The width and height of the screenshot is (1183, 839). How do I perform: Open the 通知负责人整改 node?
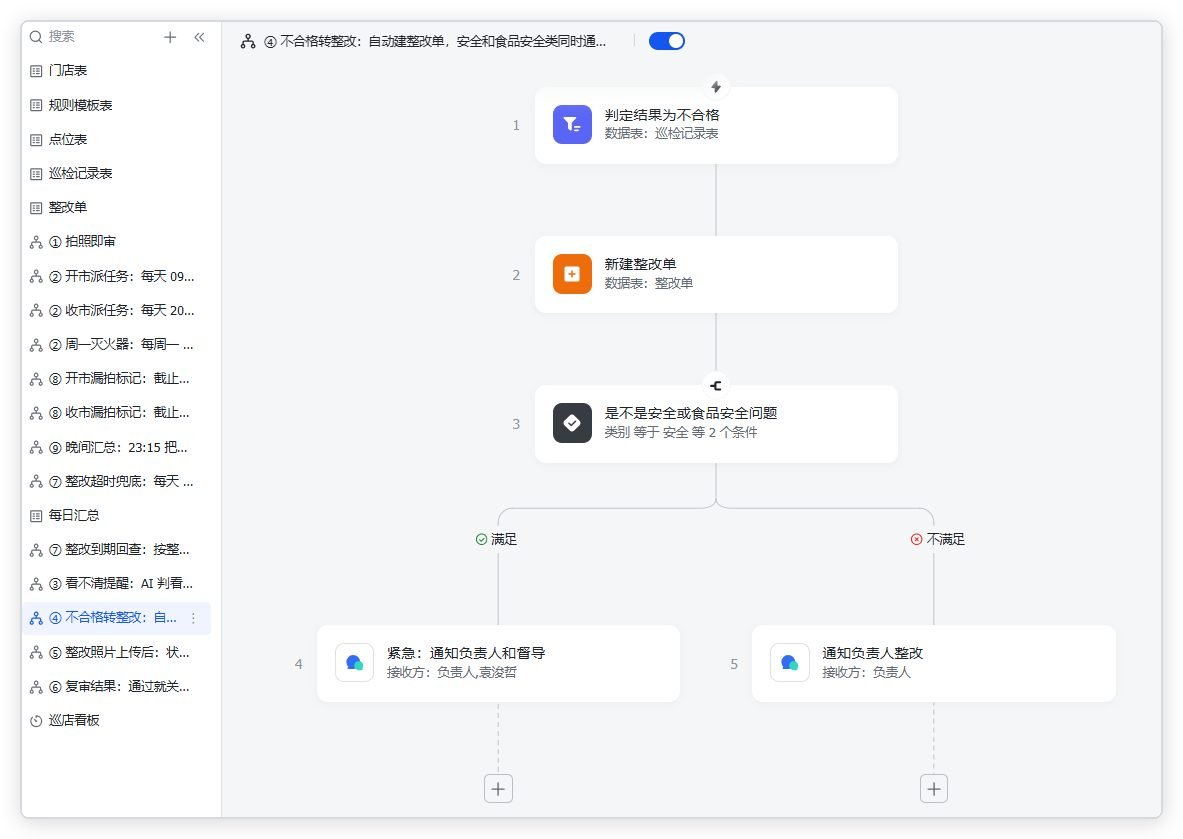[x=933, y=664]
